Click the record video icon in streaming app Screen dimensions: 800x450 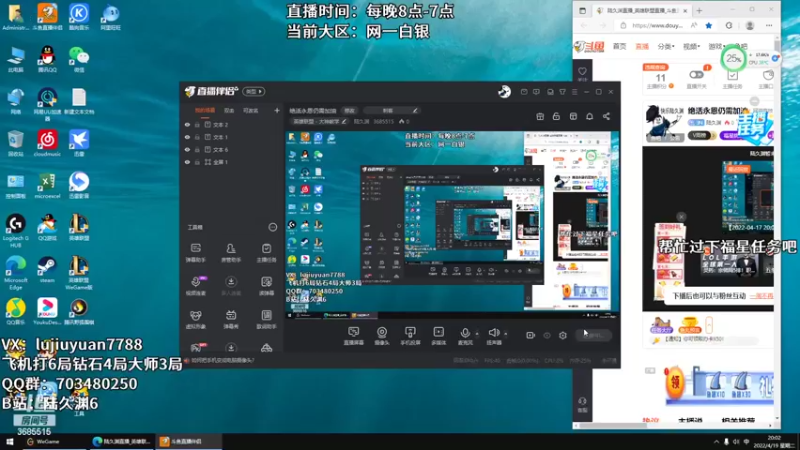pyautogui.click(x=531, y=335)
